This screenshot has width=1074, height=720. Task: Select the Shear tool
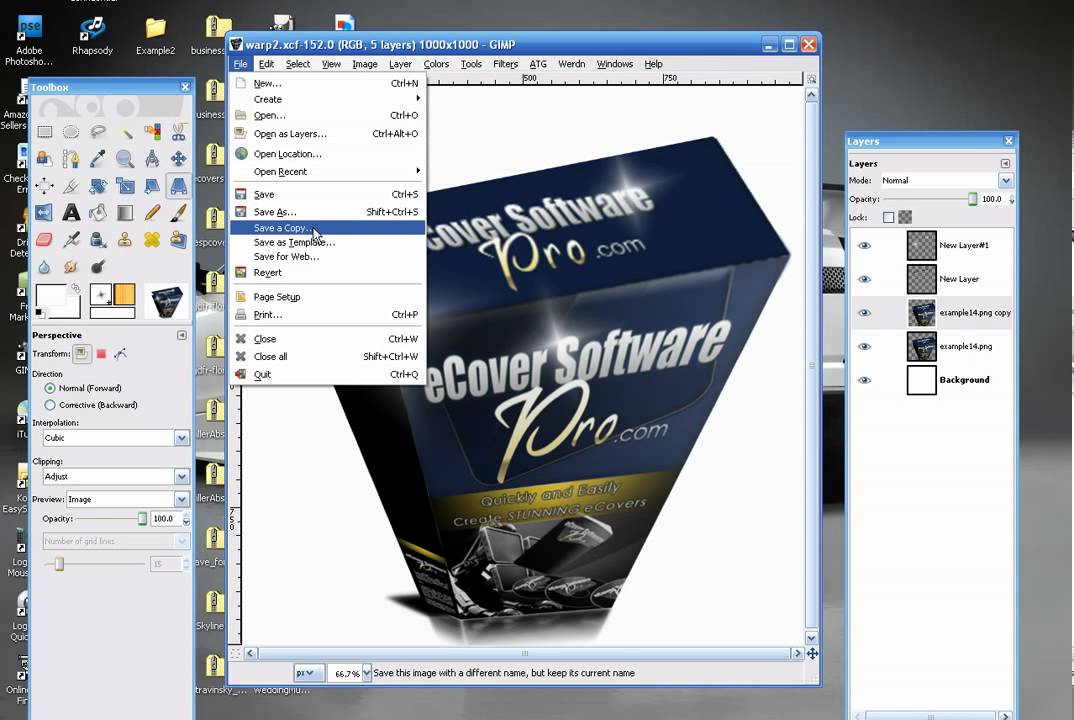pos(152,186)
